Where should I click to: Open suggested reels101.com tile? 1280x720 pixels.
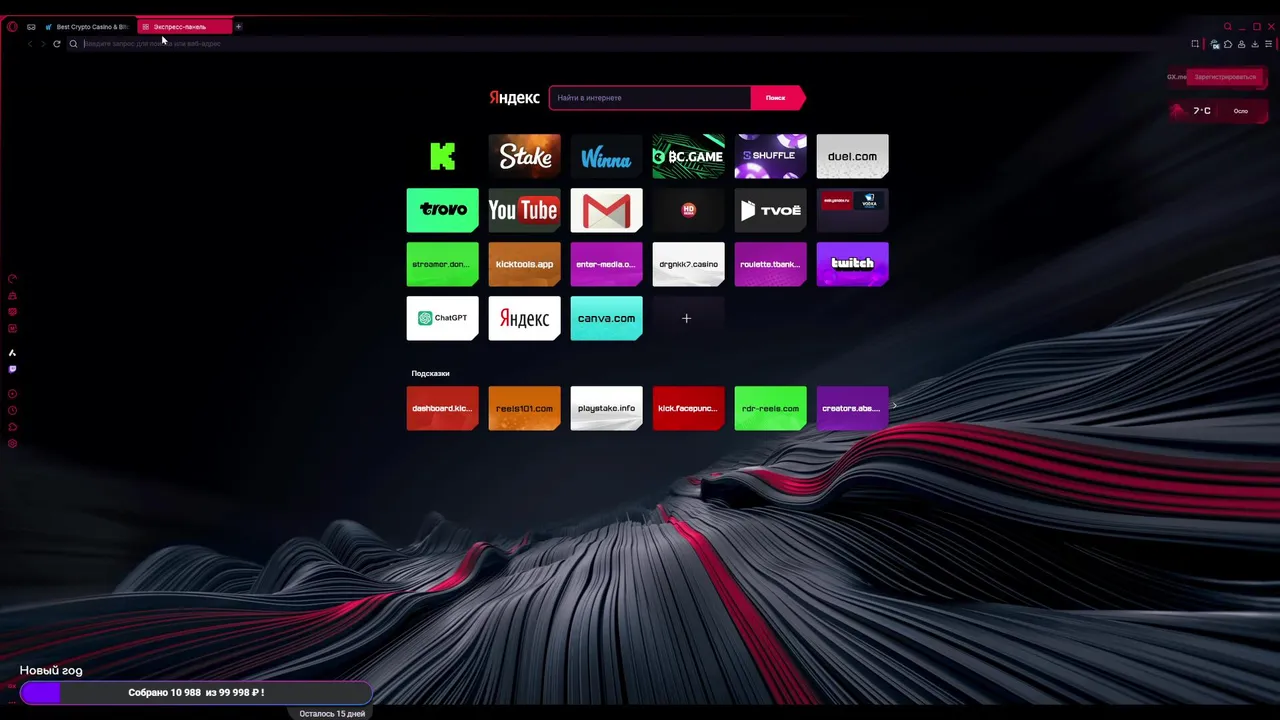point(525,408)
